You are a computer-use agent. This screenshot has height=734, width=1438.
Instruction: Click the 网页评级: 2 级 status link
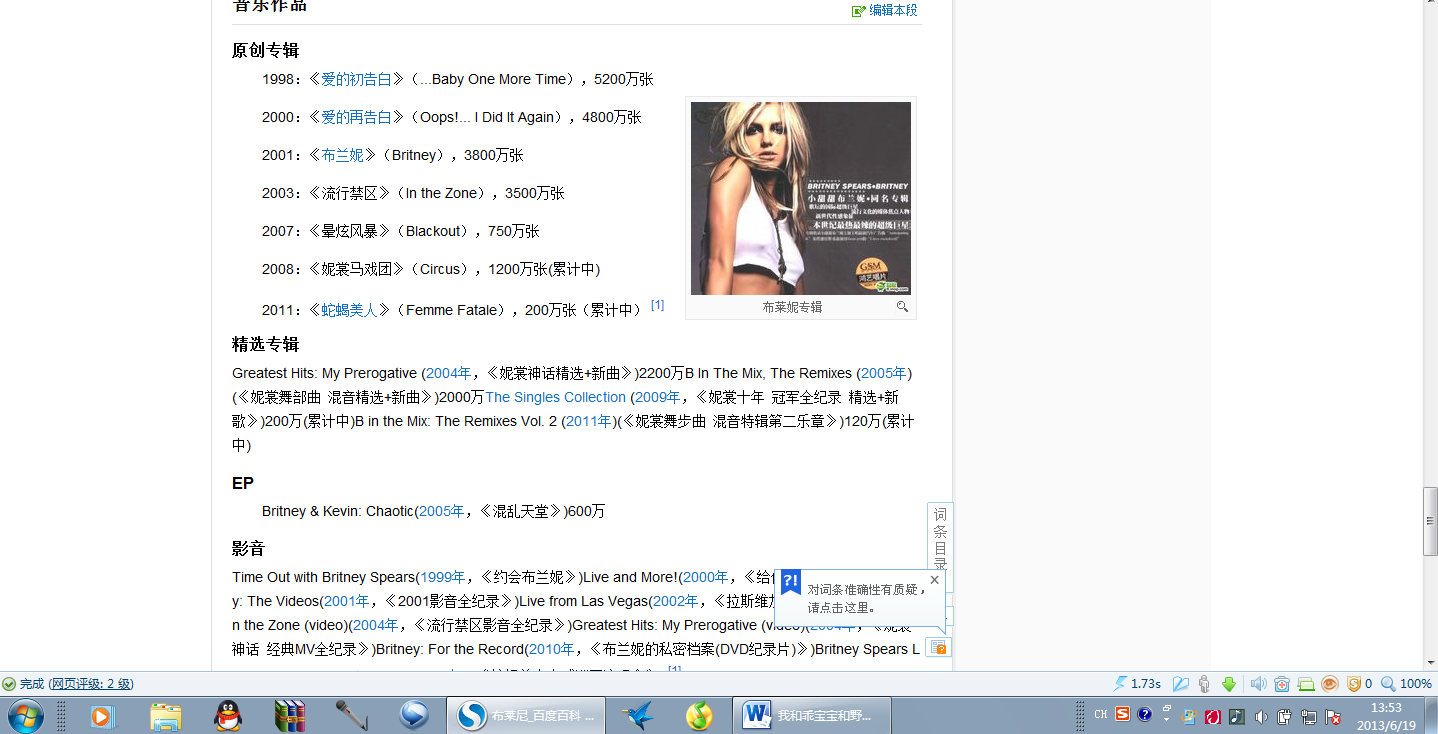tap(91, 684)
